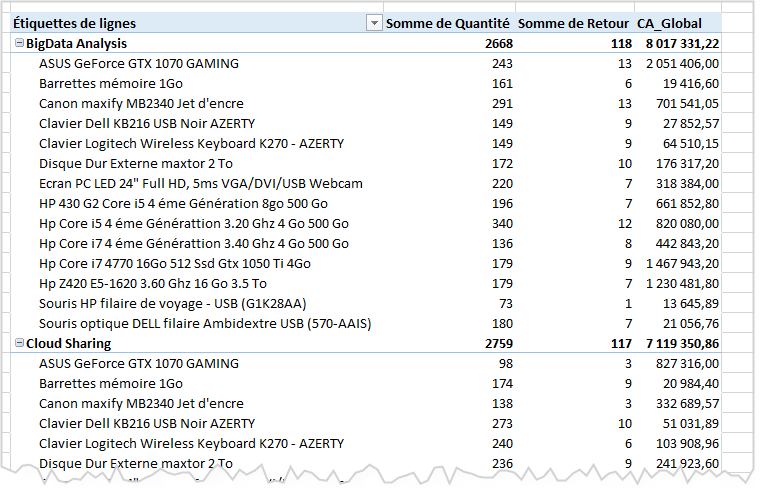Select Souris HP filaire de voyage row
This screenshot has height=500, width=770.
pyautogui.click(x=173, y=304)
